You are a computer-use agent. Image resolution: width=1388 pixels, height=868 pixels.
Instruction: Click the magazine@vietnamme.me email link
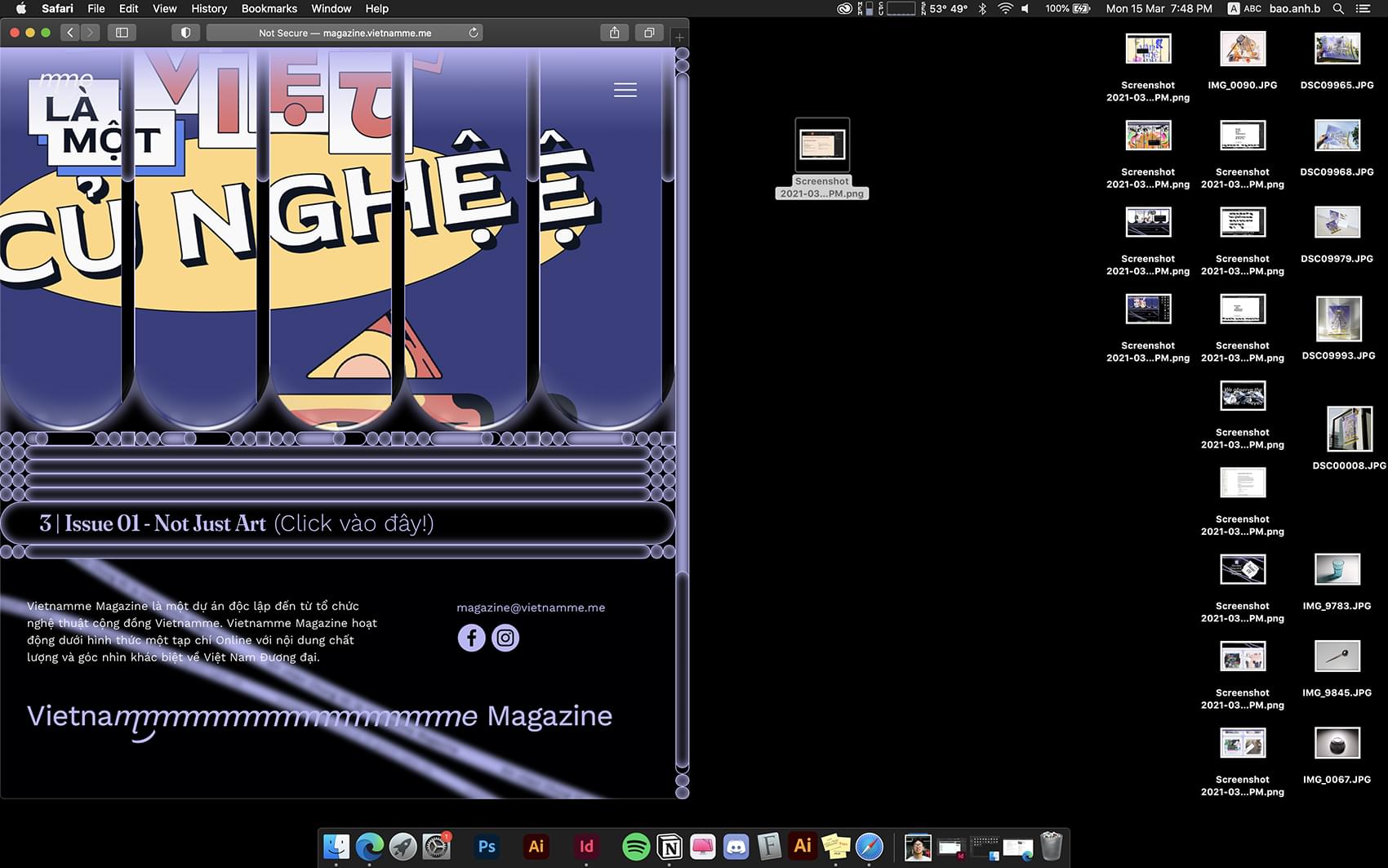tap(531, 608)
